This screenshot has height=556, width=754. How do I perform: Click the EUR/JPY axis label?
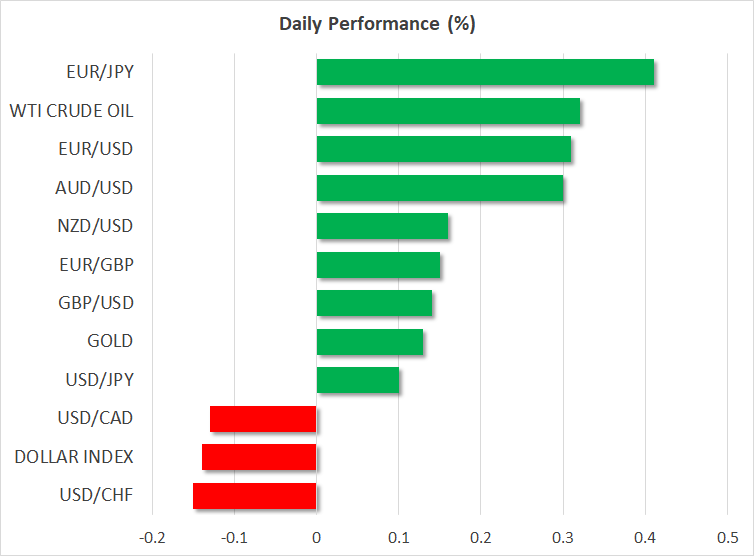99,72
